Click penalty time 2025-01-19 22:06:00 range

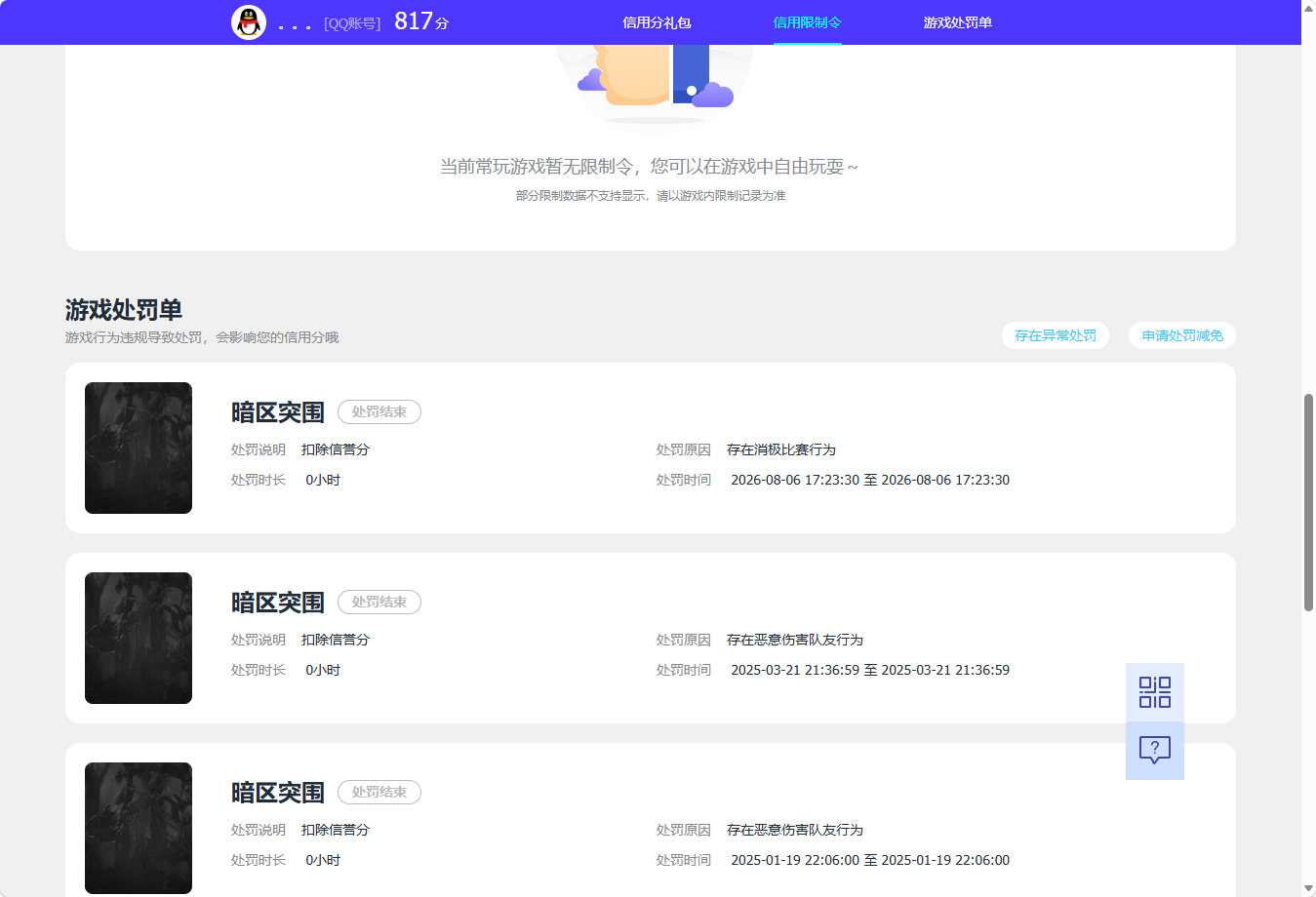[x=870, y=860]
